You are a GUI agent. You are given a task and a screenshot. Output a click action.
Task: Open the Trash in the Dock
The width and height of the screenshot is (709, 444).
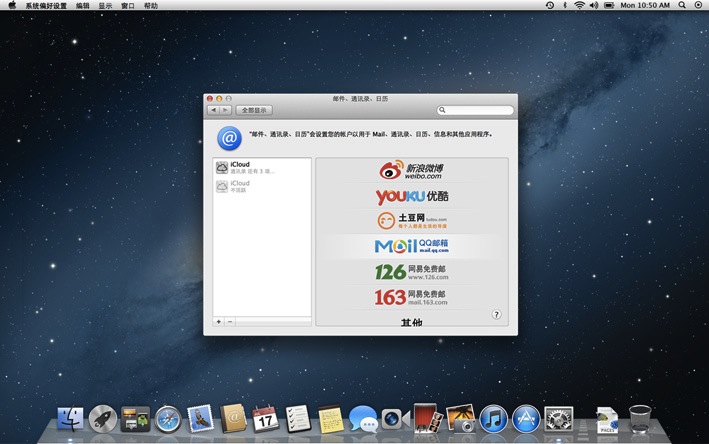pos(640,419)
